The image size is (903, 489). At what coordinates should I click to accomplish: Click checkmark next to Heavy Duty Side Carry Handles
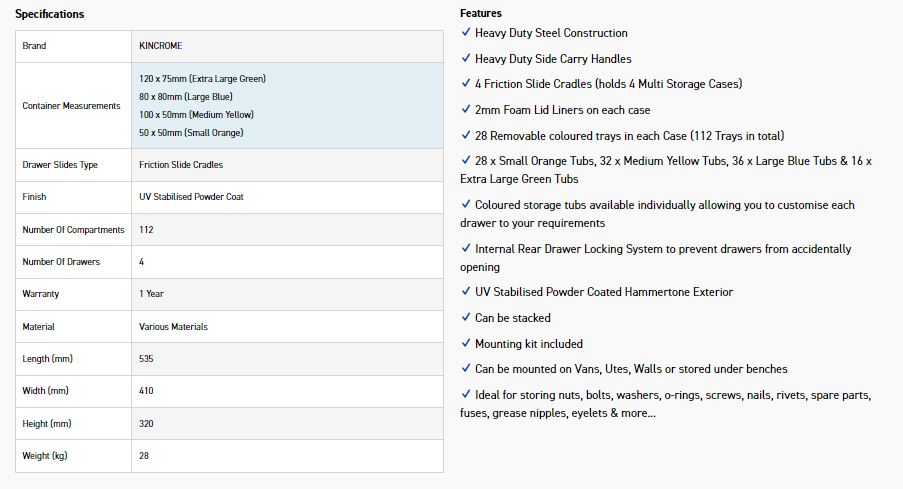tap(466, 58)
